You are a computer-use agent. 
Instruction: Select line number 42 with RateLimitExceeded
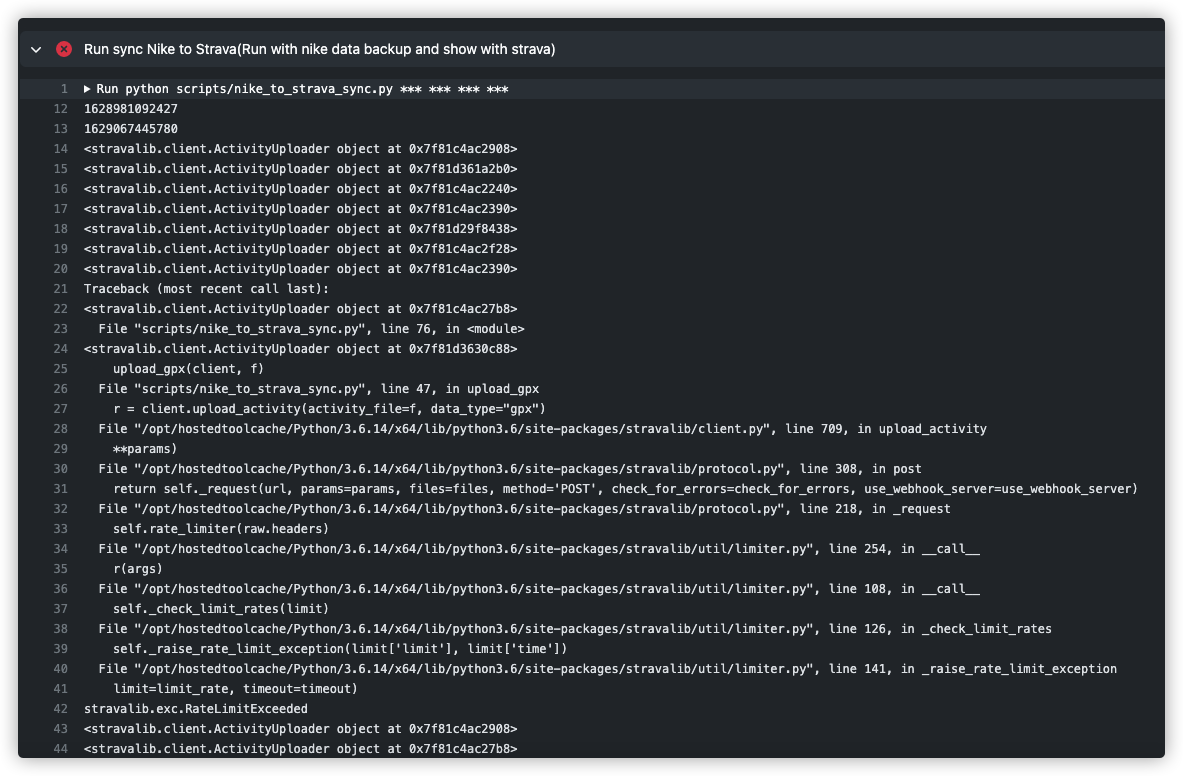point(60,709)
